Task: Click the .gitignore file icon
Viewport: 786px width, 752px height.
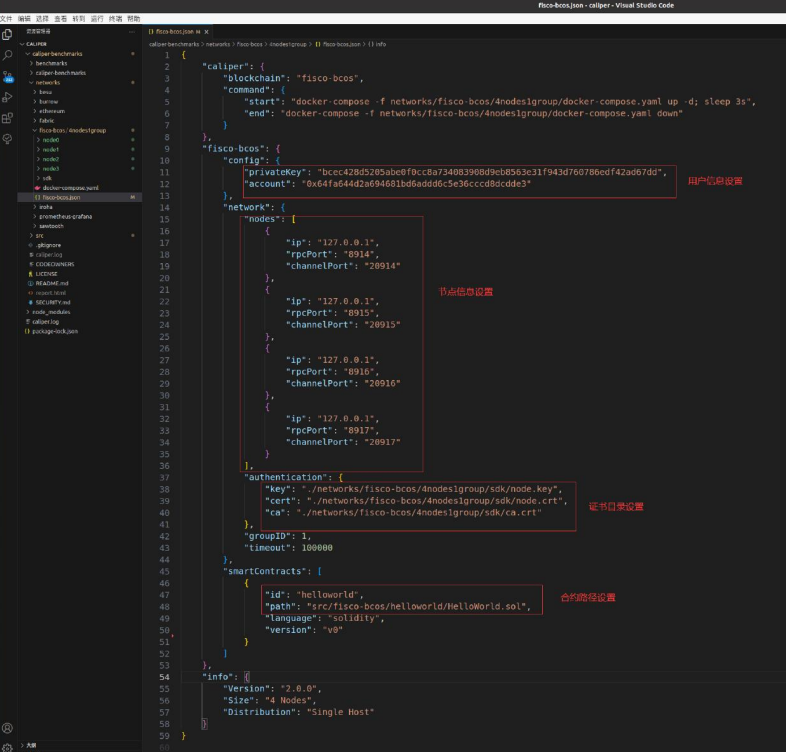Action: tap(31, 245)
